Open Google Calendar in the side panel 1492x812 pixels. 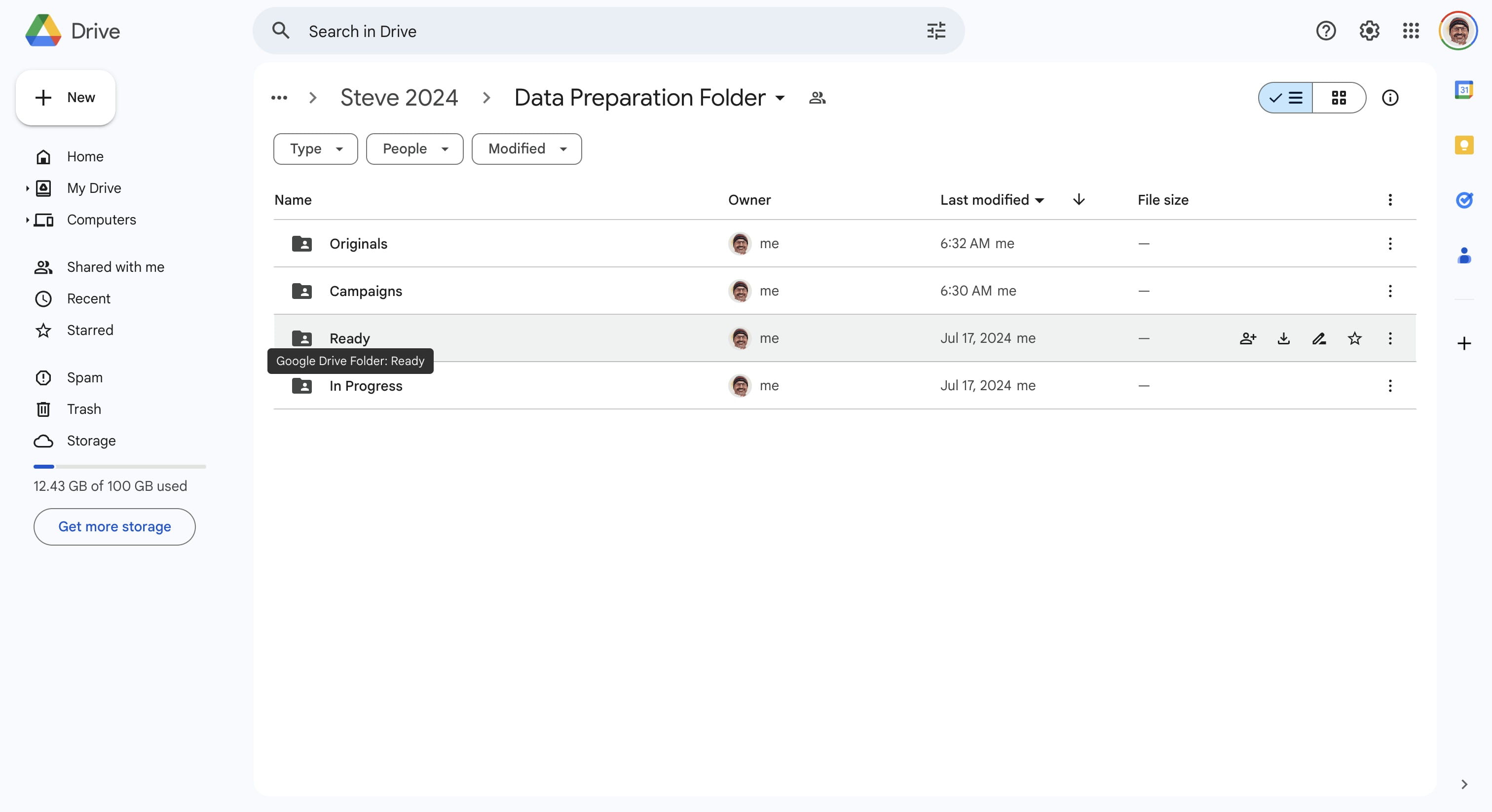(x=1465, y=90)
